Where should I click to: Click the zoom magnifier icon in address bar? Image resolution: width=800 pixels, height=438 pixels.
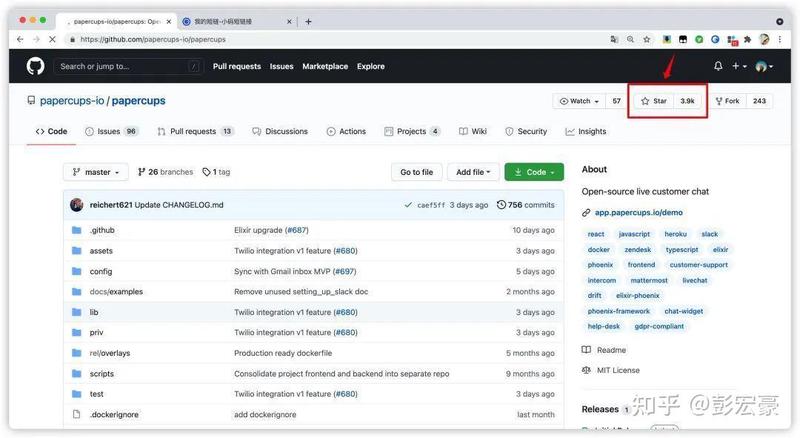631,39
